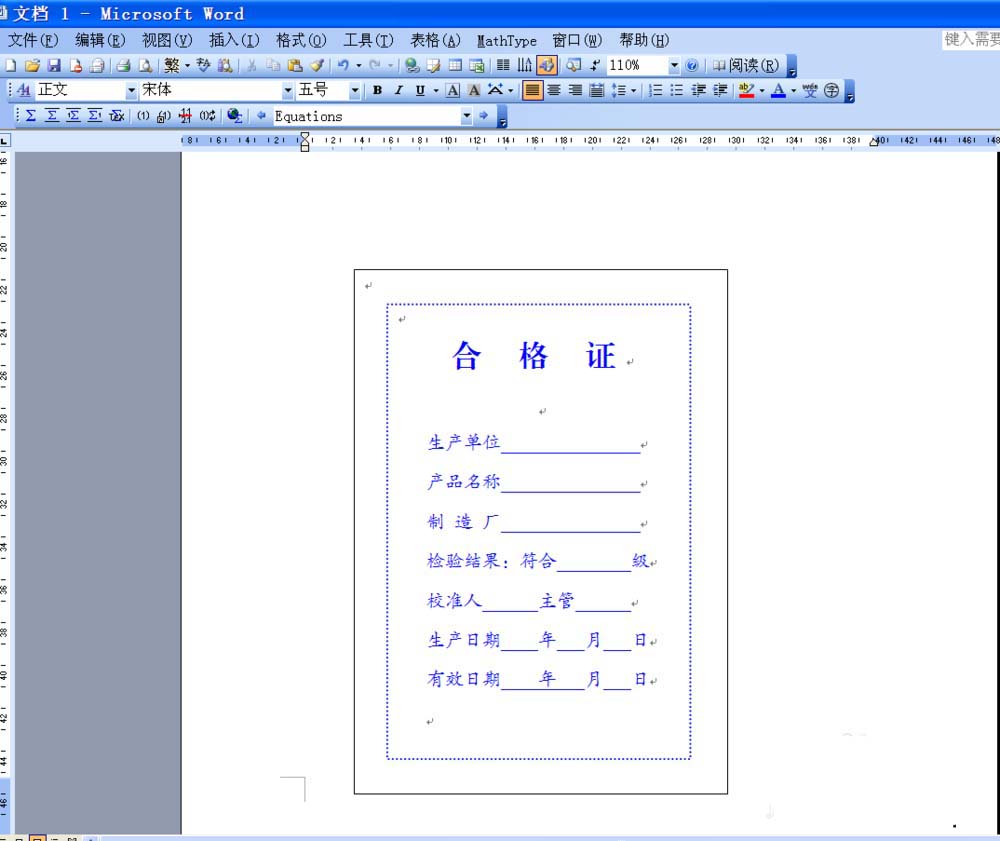Switch to 阅读(R) reading layout
Screen dimensions: 1000x841
[x=746, y=66]
